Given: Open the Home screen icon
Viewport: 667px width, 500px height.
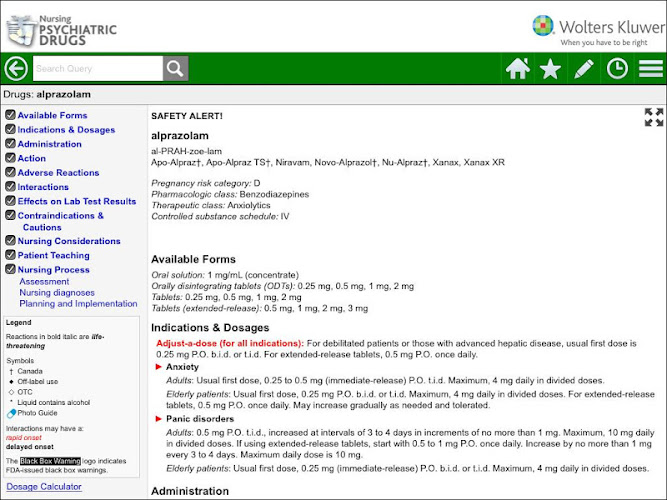Looking at the screenshot, I should [517, 69].
